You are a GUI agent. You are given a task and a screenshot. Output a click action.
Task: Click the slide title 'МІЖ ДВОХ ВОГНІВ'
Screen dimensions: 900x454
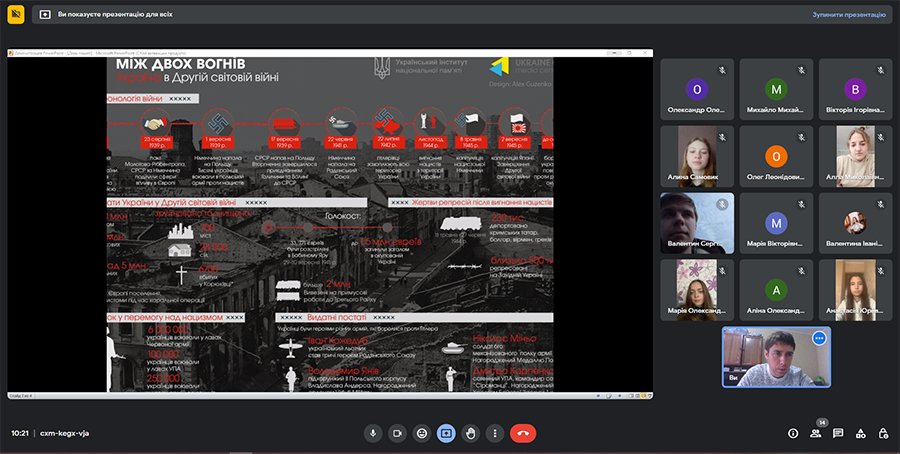click(180, 64)
